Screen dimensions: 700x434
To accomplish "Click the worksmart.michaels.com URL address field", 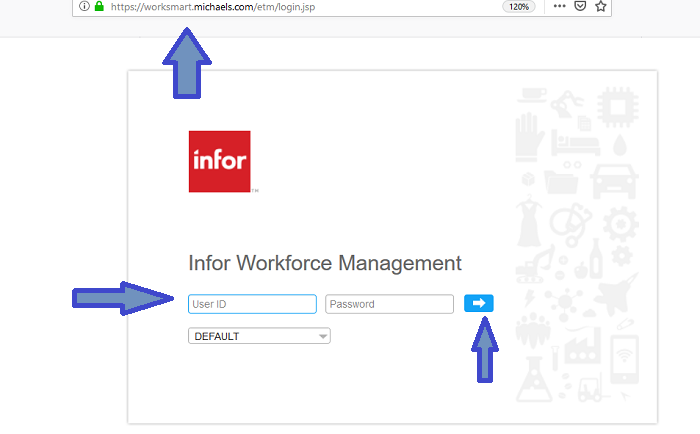I will pos(213,7).
